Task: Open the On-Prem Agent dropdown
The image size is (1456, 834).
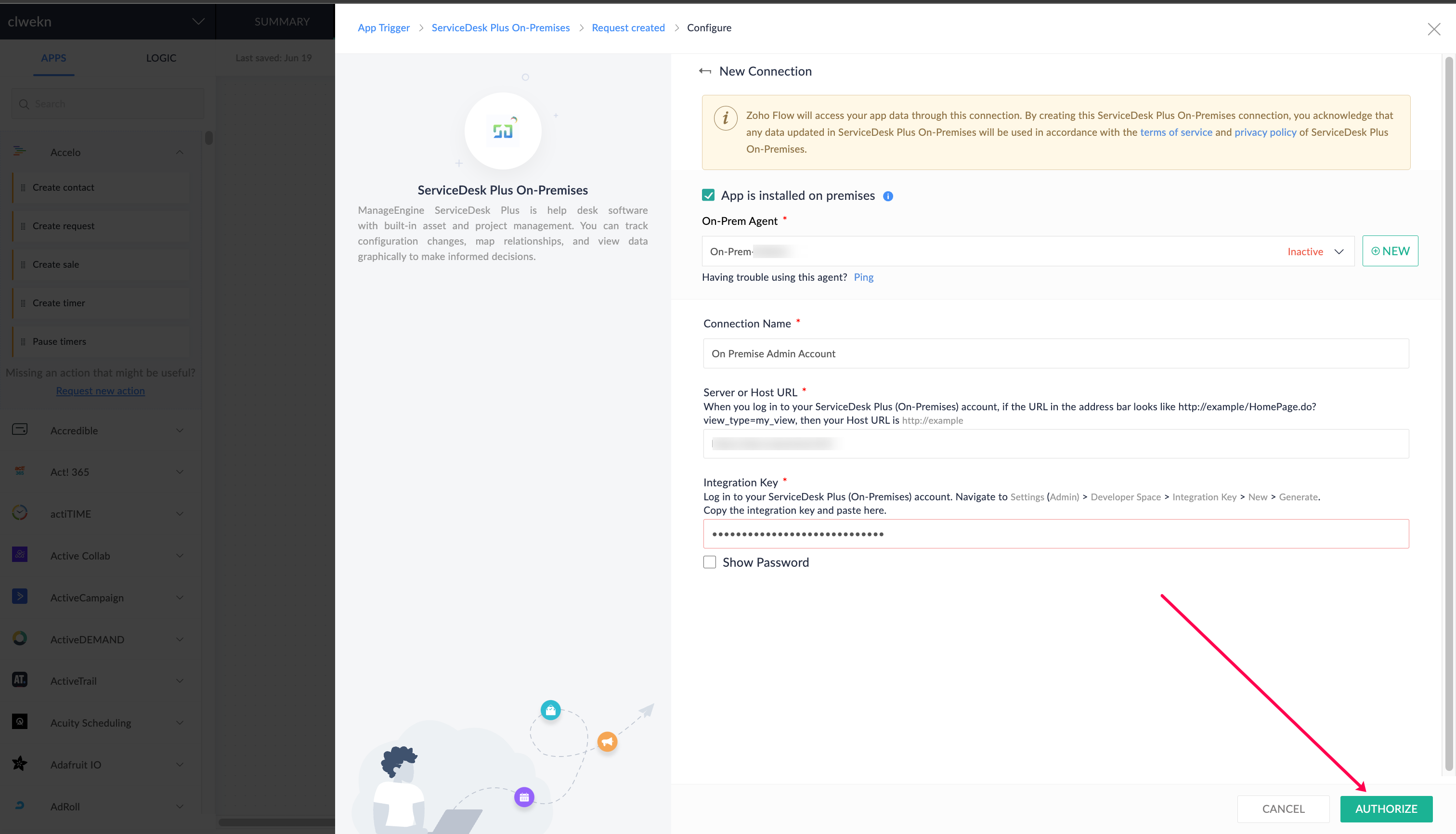Action: 1339,251
